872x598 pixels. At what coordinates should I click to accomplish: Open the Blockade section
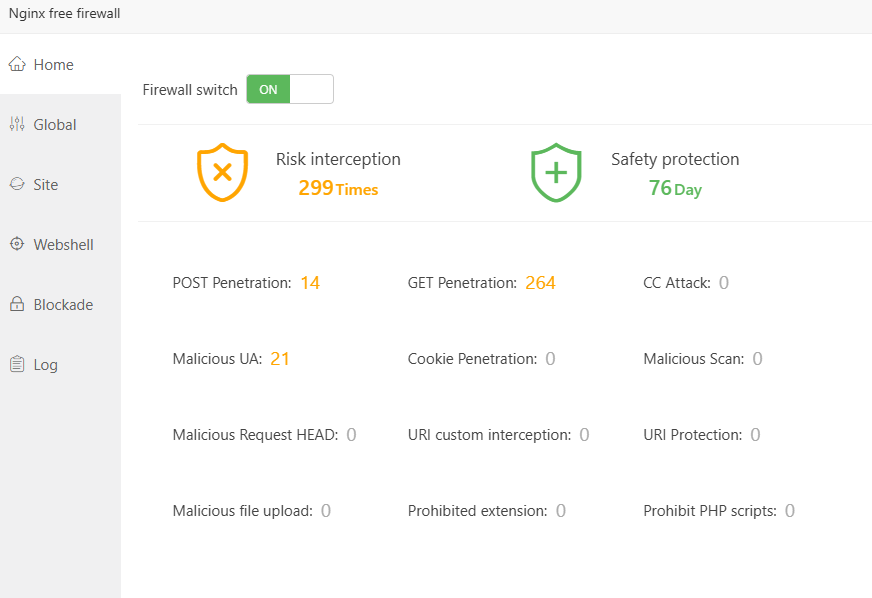63,305
